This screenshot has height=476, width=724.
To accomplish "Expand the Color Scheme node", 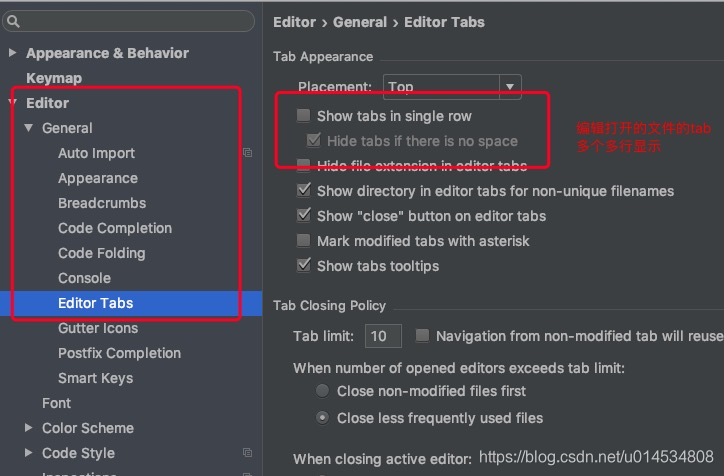I will (x=29, y=428).
